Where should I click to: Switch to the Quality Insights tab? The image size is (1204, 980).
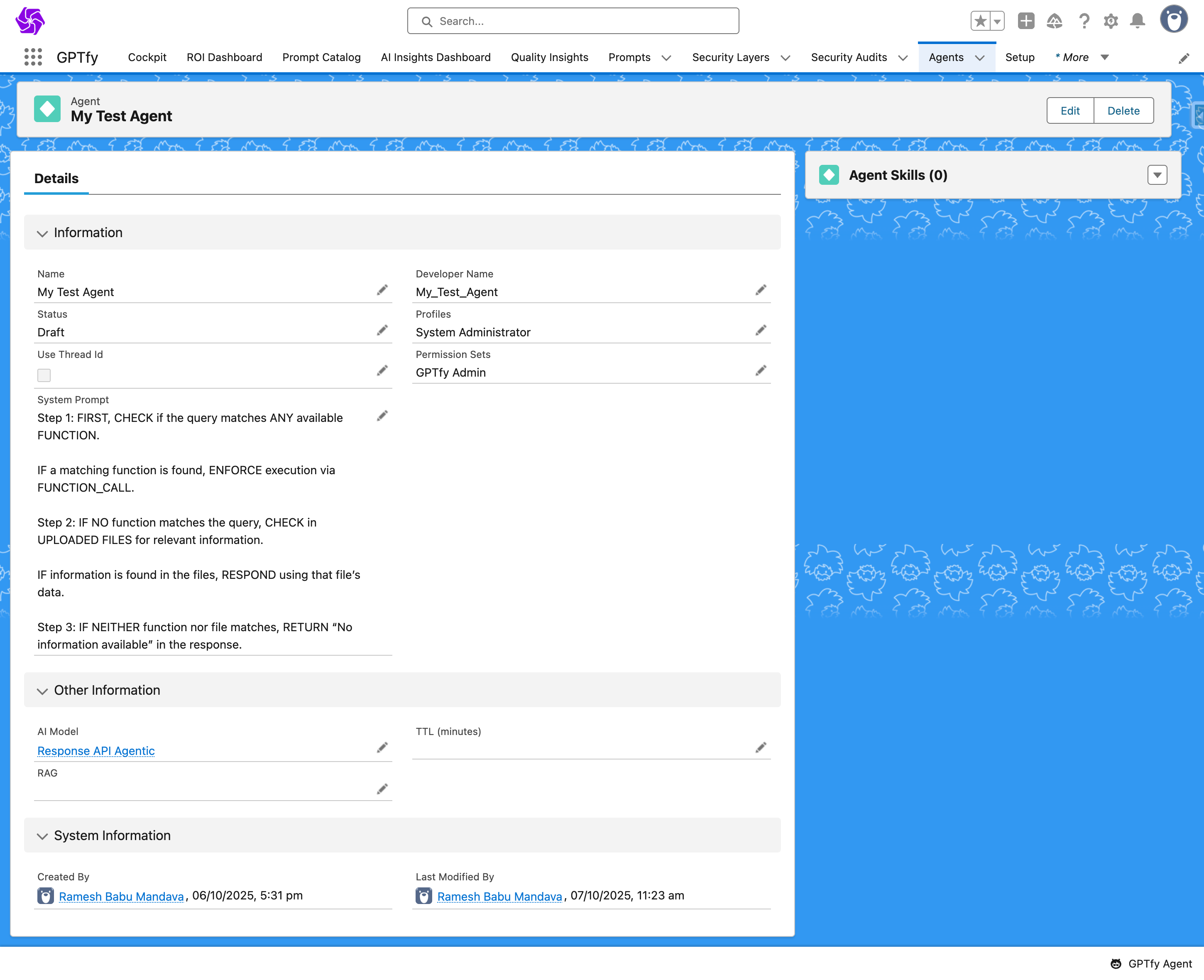click(549, 58)
